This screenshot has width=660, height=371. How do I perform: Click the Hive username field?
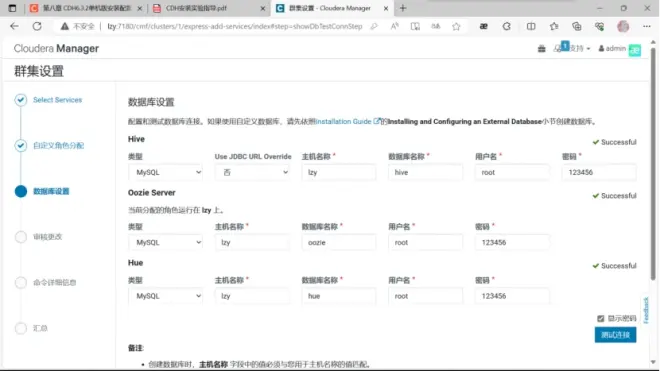pyautogui.click(x=512, y=172)
